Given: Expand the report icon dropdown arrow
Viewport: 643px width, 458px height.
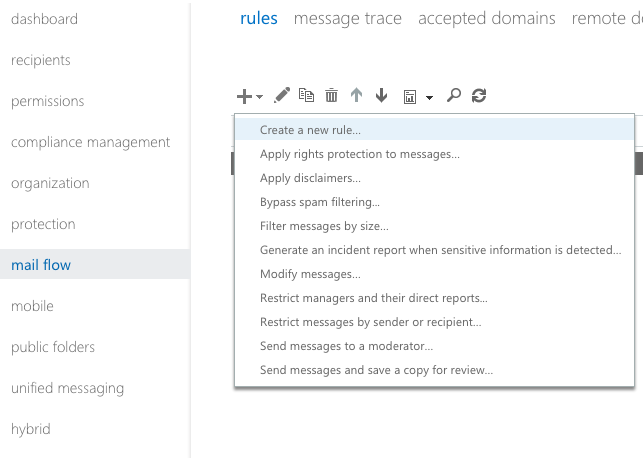Looking at the screenshot, I should tap(429, 98).
